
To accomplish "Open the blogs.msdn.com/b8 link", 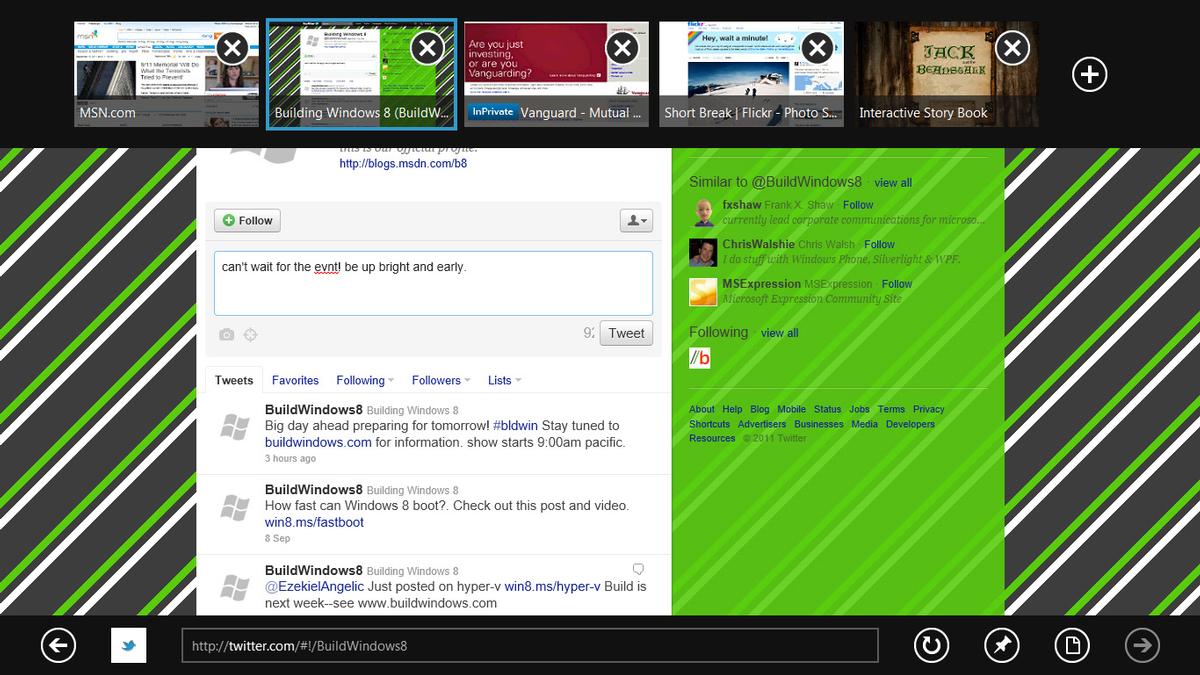I will (403, 163).
